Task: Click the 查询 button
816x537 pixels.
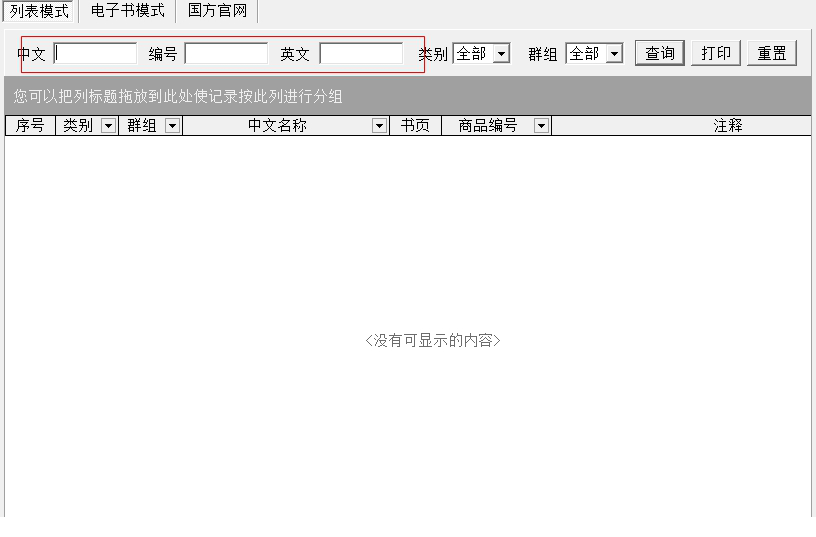Action: click(x=660, y=53)
